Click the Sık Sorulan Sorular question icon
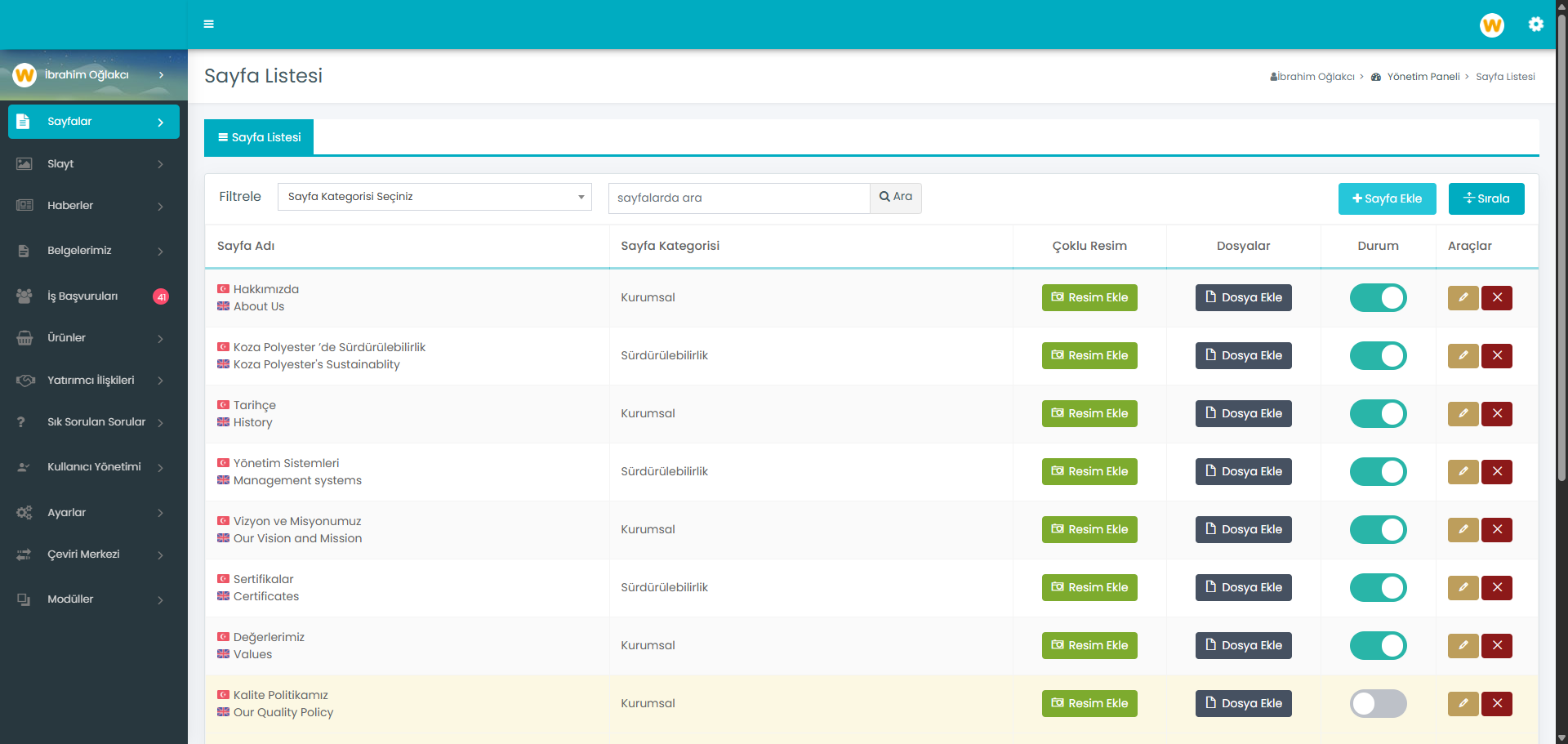The width and height of the screenshot is (1568, 744). pos(21,422)
